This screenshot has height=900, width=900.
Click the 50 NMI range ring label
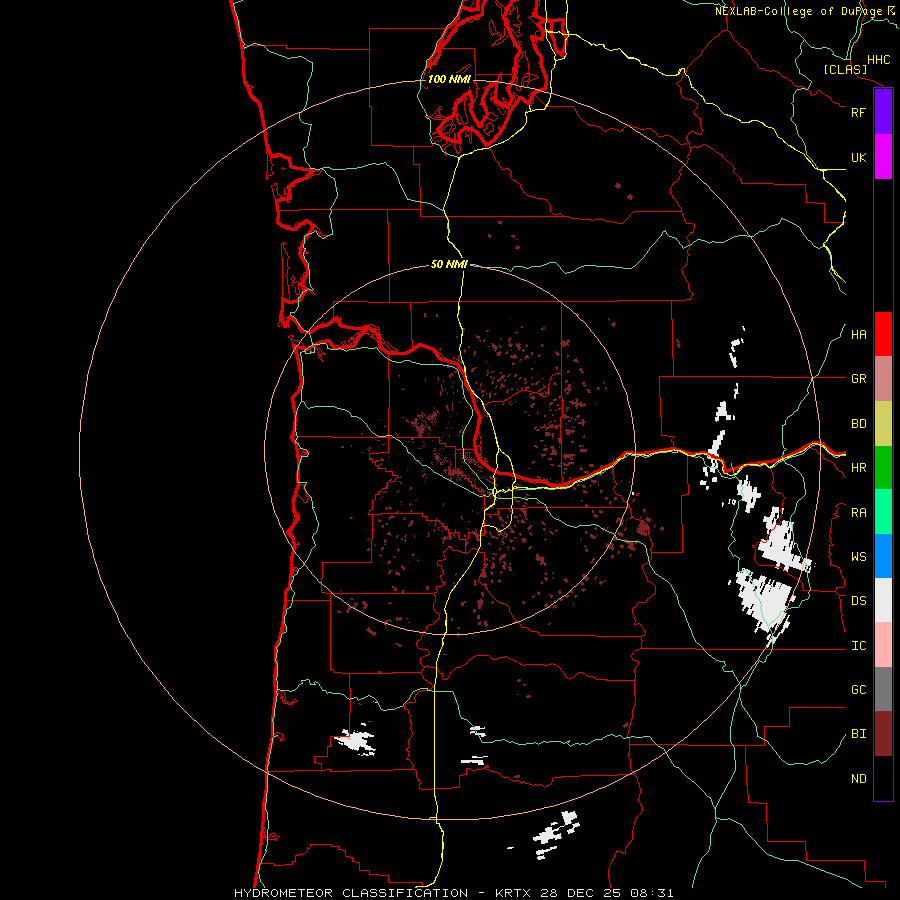click(449, 264)
